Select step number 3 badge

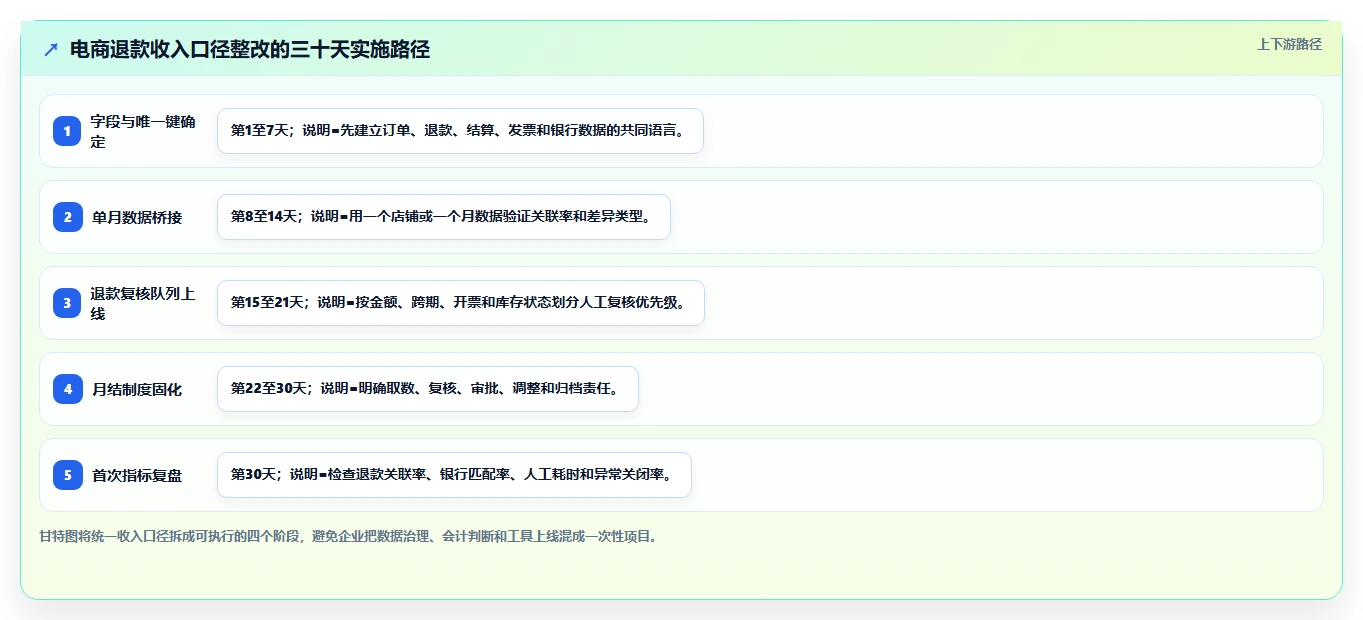(67, 303)
